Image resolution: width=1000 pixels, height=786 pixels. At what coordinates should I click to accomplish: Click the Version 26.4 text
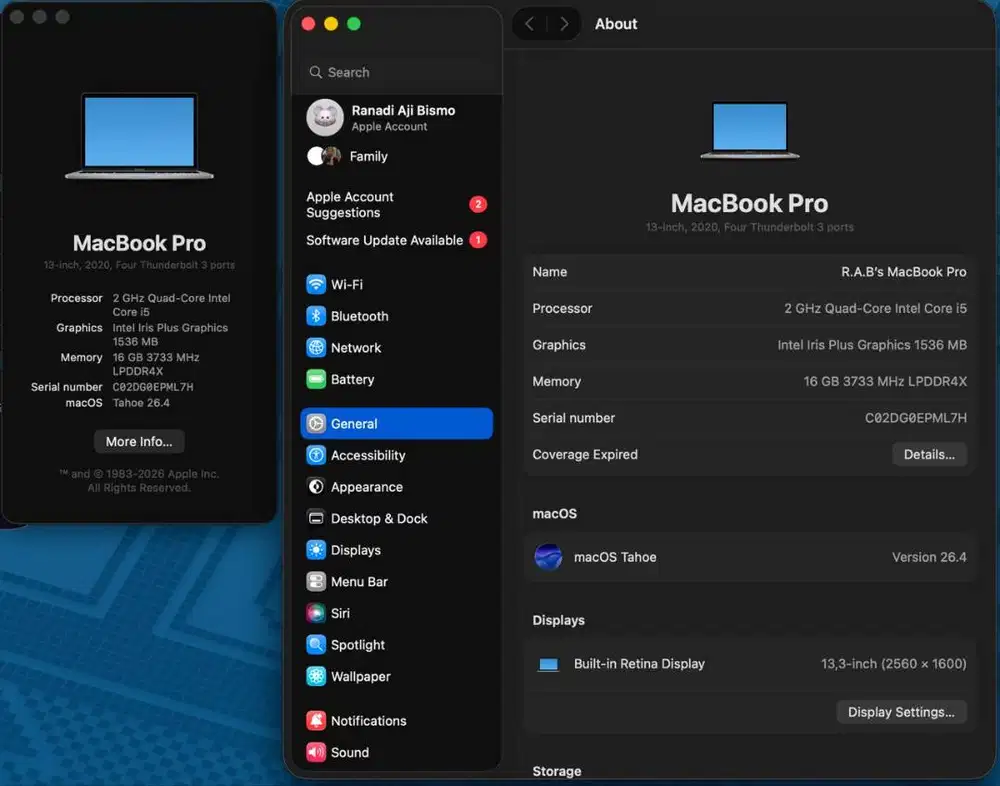click(x=929, y=557)
